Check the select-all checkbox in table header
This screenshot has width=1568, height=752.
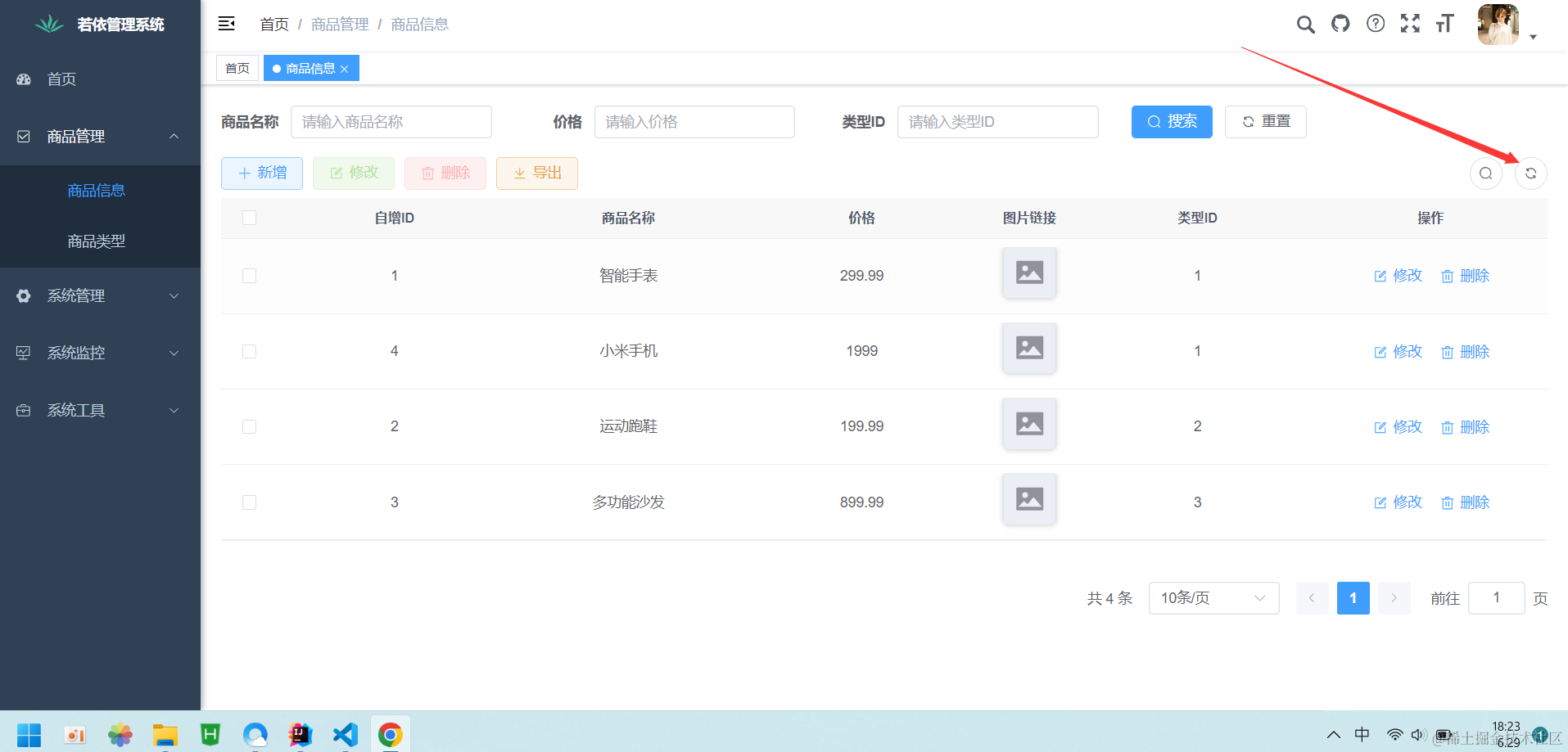(250, 218)
